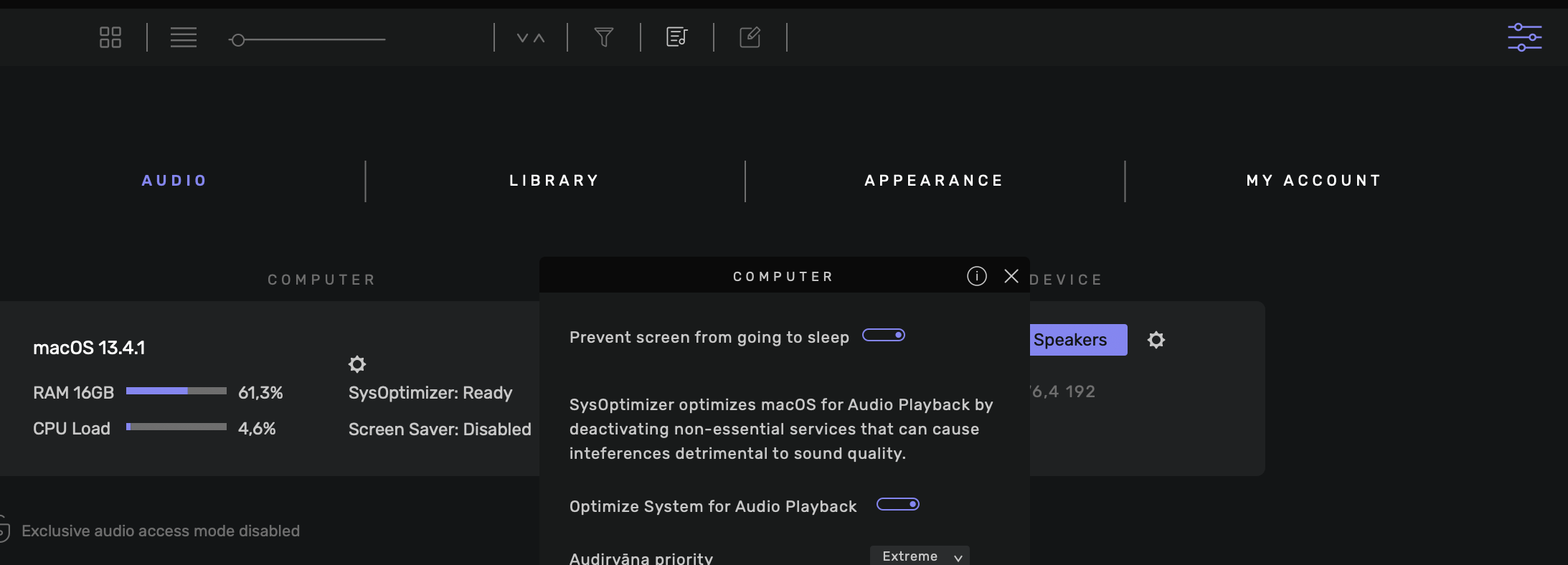Click the Speakers output device button
The image size is (1568, 565).
1079,340
